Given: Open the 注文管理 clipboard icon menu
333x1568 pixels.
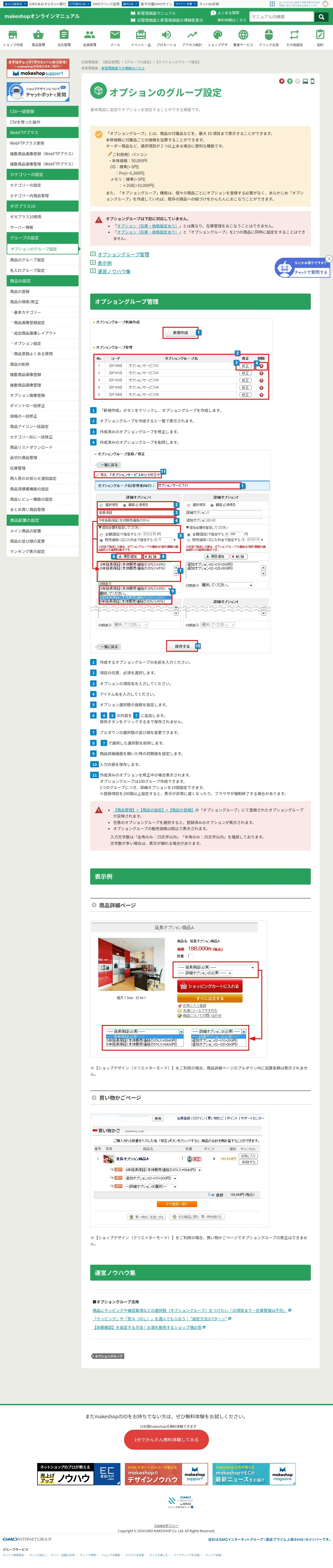Looking at the screenshot, I should (64, 38).
